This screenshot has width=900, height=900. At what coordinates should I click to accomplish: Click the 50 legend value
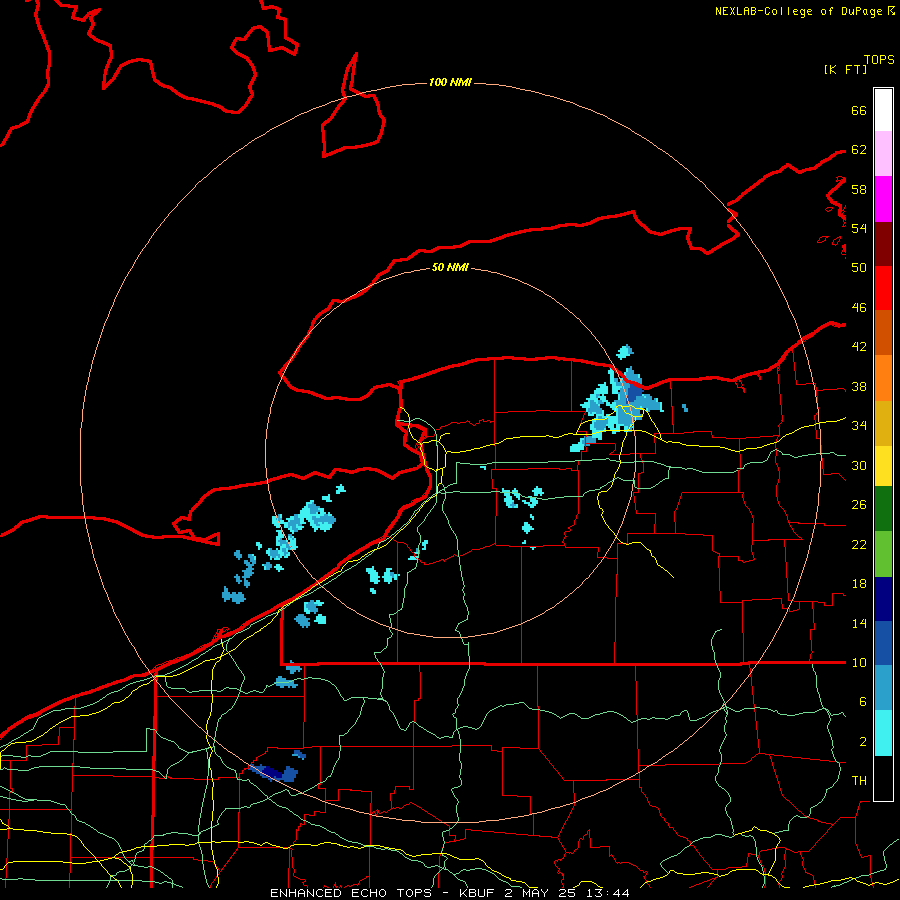tap(859, 267)
